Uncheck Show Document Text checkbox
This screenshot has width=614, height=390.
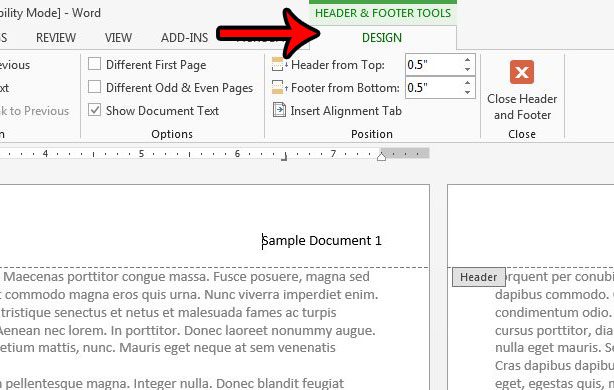point(94,110)
